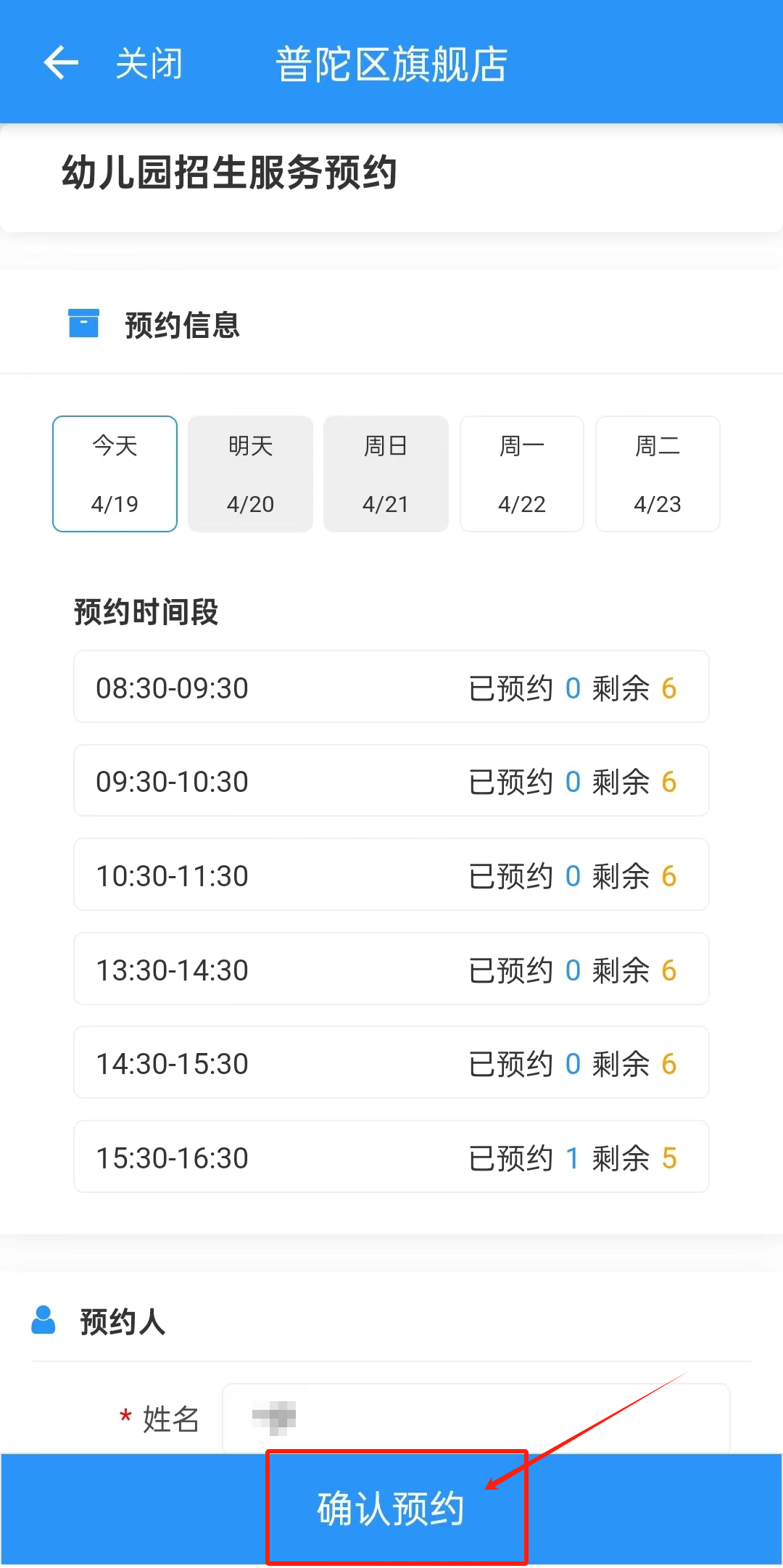
Task: Select the 13:30-14:30 time slot
Action: 391,969
